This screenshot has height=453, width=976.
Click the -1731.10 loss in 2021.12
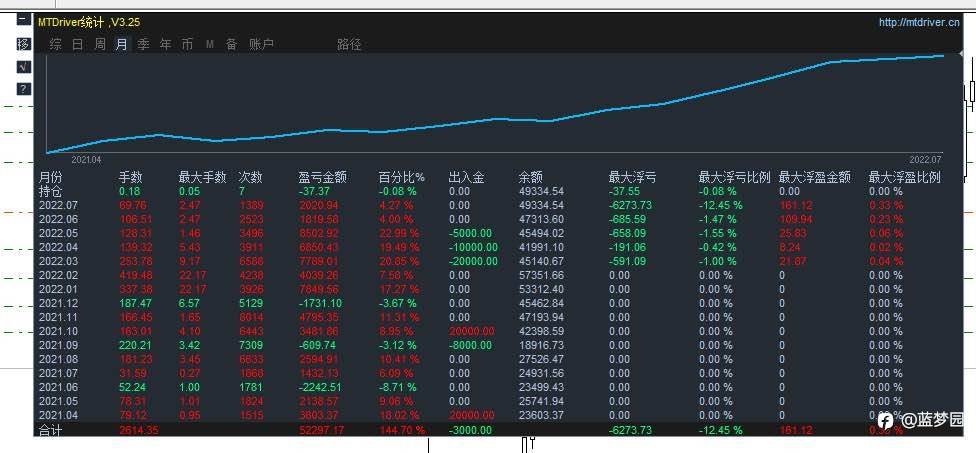321,303
